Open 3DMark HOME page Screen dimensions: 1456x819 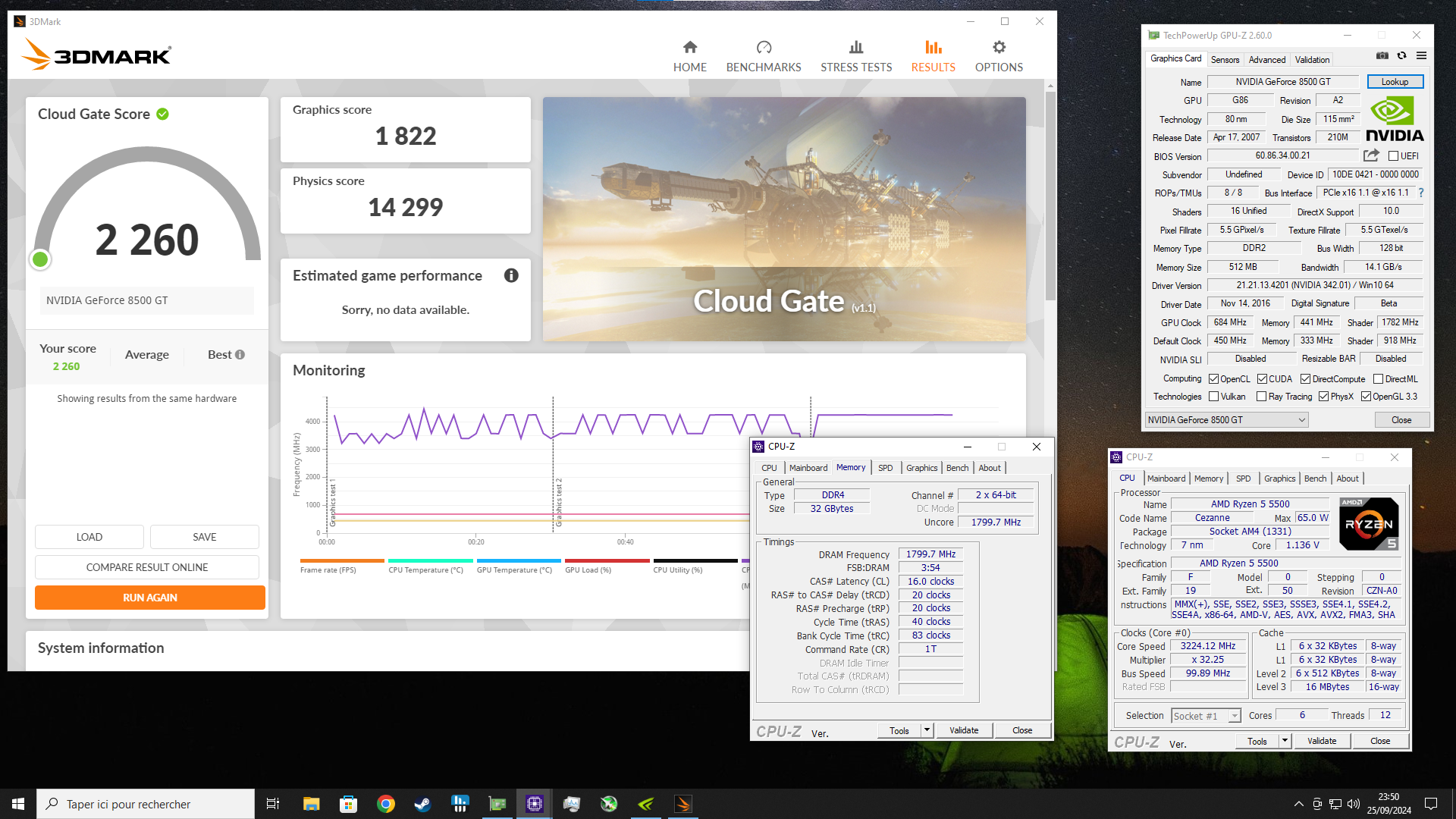point(689,57)
